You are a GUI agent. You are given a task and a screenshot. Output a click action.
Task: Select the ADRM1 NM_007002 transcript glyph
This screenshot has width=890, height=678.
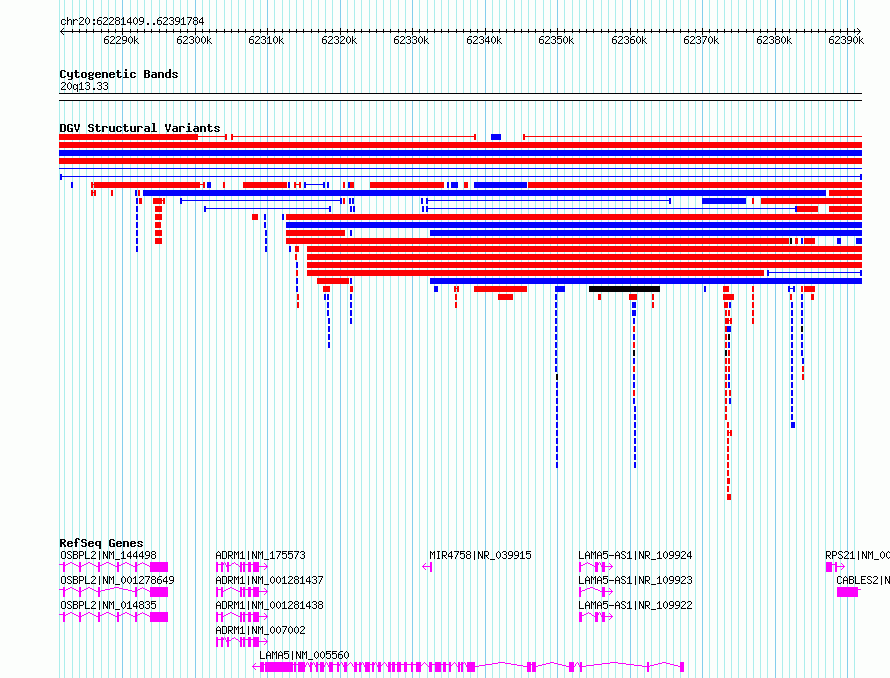[242, 642]
